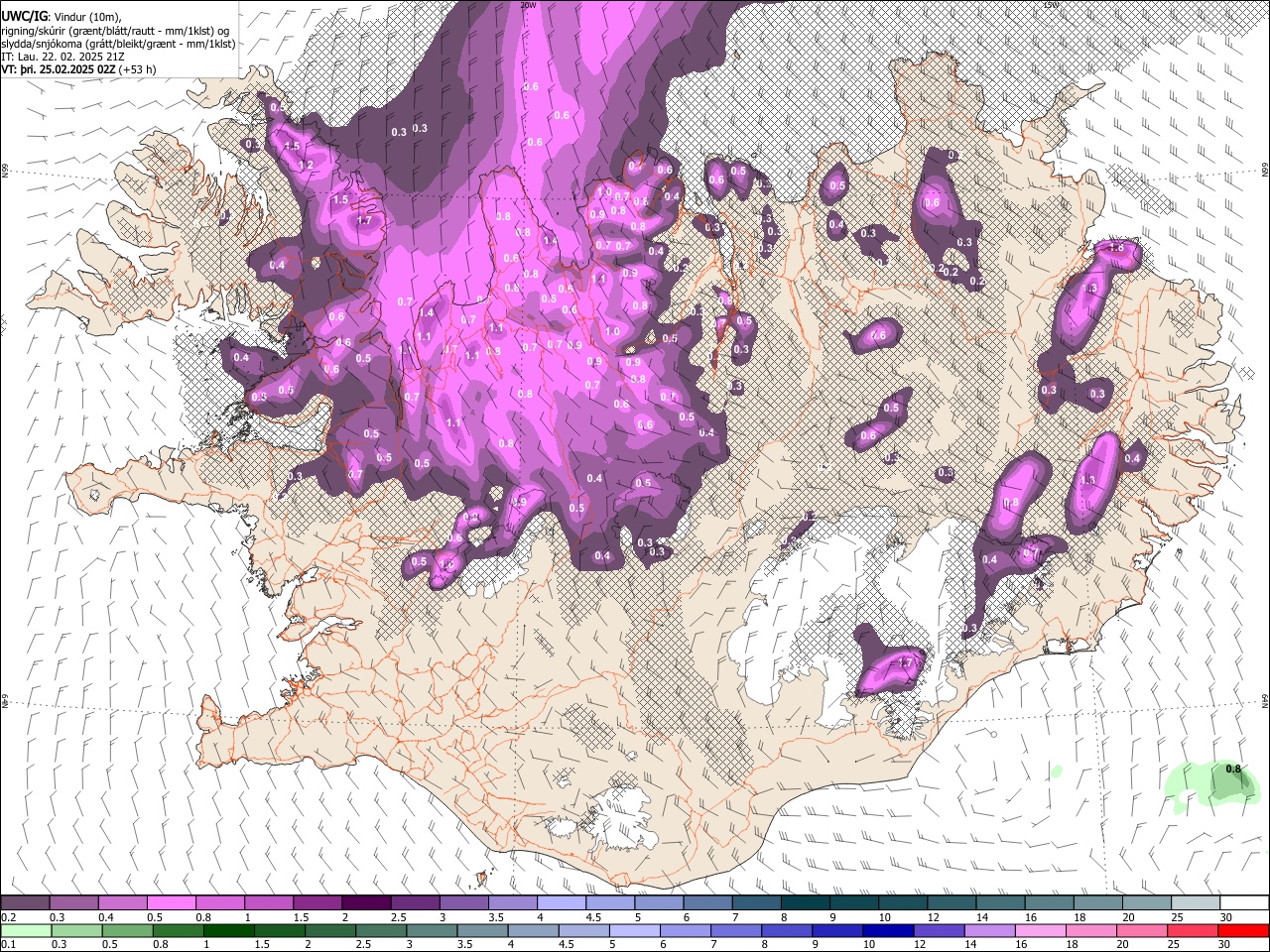Pick the medium green swatch between 0.5 and 0.8 on rain scale
The width and height of the screenshot is (1270, 952).
point(126,930)
